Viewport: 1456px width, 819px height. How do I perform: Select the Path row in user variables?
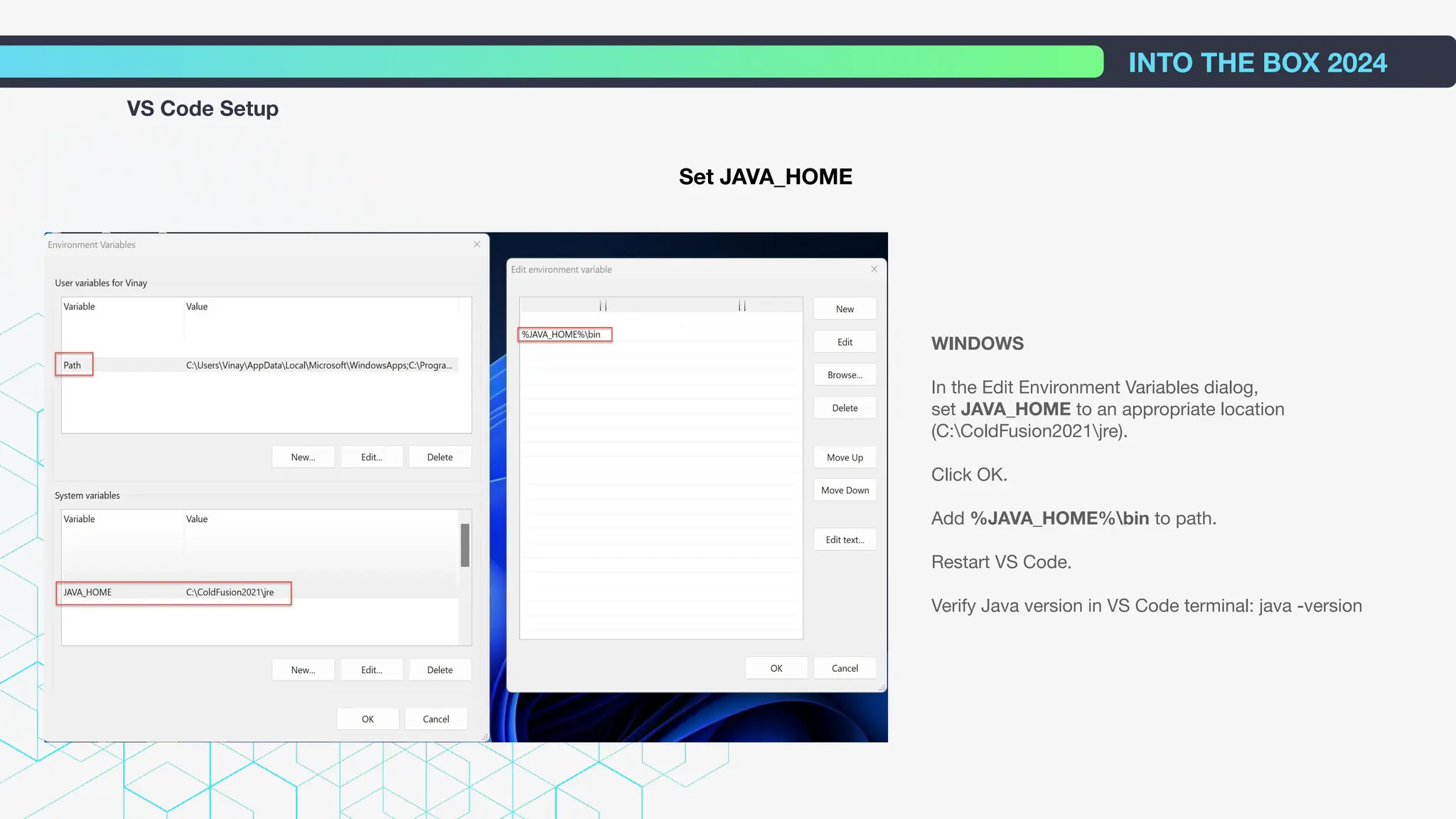pos(259,365)
